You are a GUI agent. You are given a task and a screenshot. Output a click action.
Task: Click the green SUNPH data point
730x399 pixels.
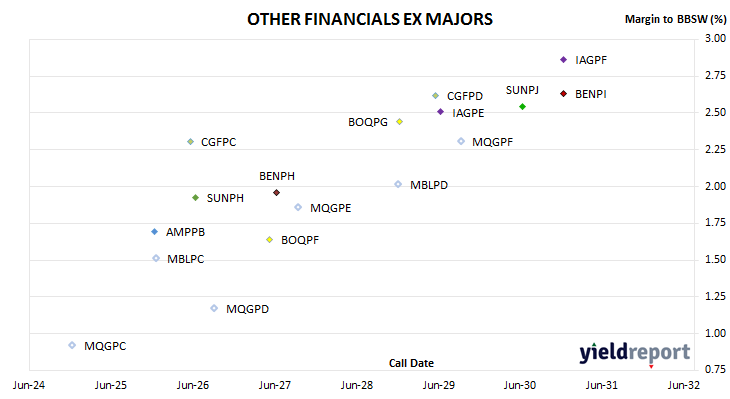(x=196, y=198)
